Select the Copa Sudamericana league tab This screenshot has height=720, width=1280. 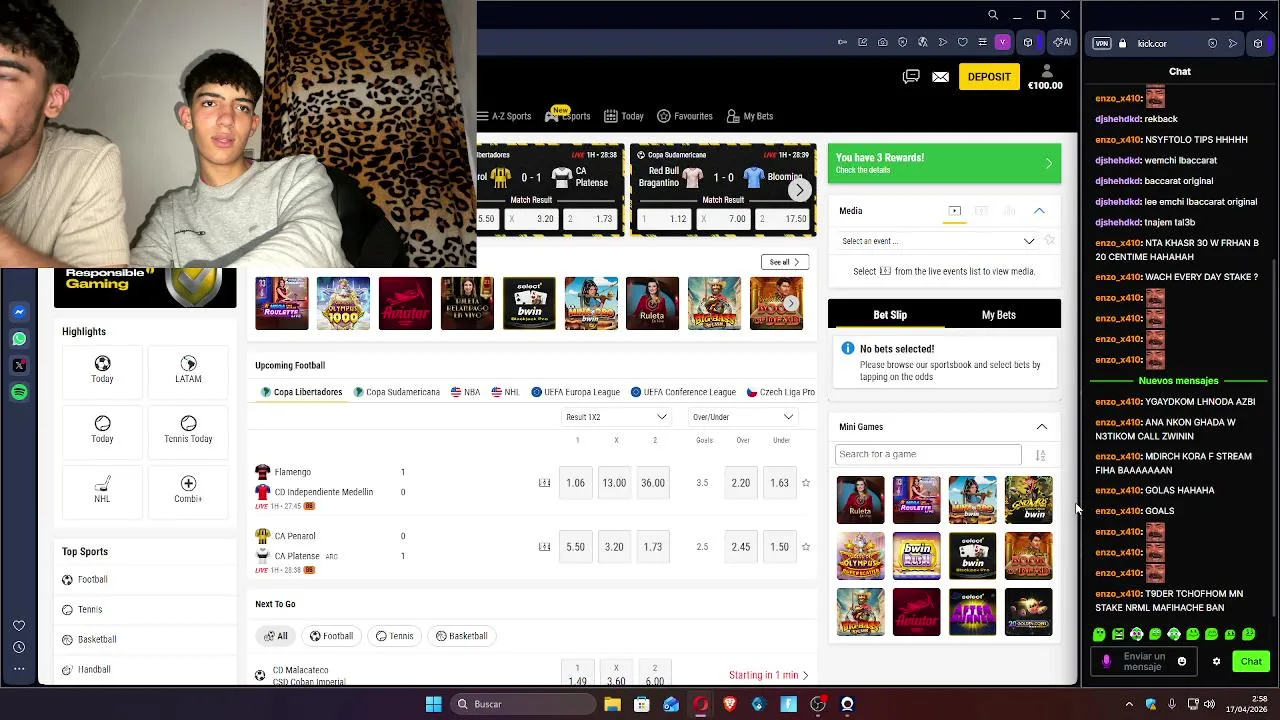(x=397, y=392)
